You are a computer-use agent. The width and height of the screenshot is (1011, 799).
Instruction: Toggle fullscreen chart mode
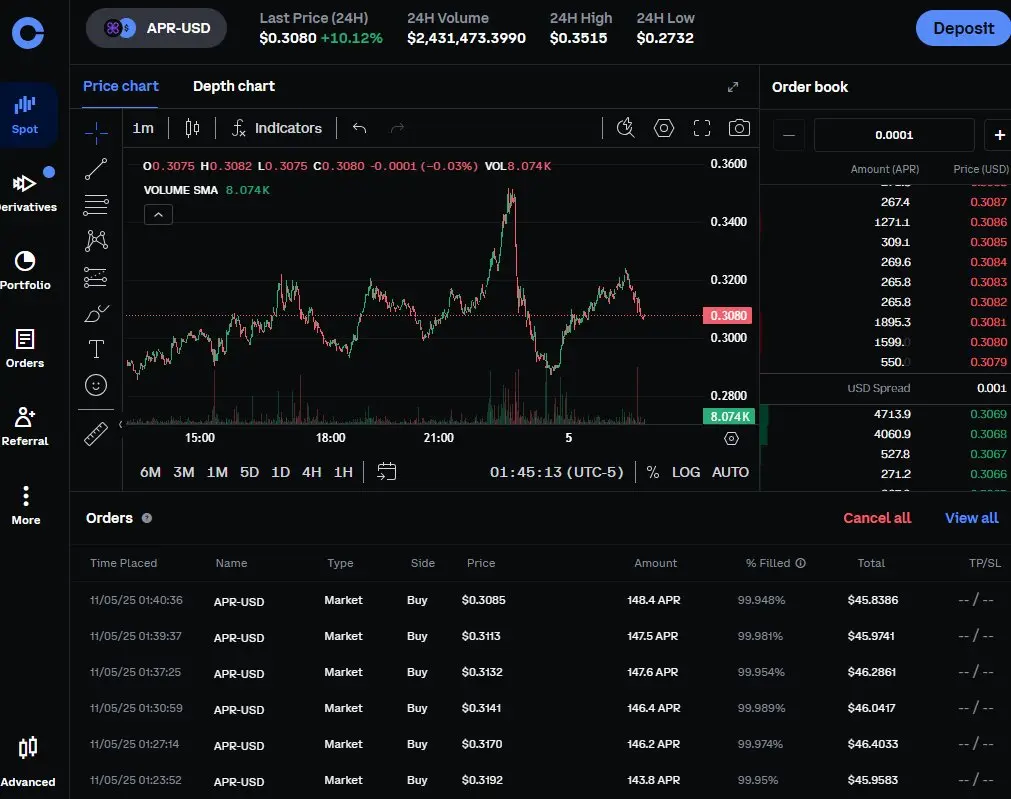point(702,128)
